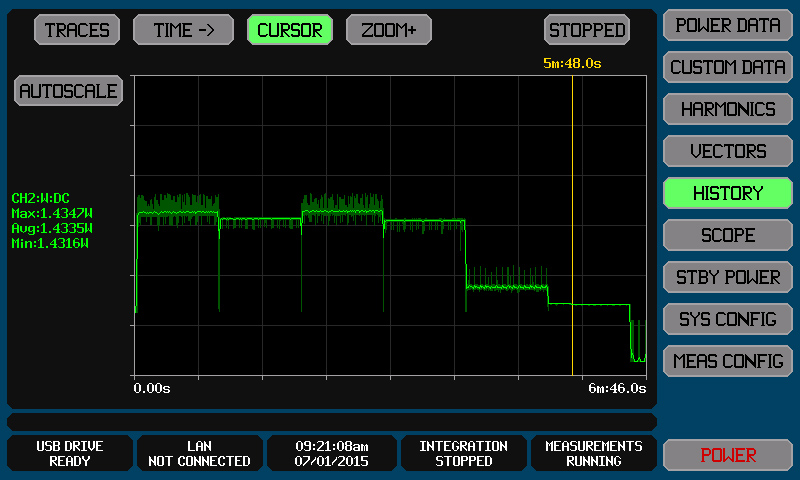The width and height of the screenshot is (800, 480).
Task: Switch to the HARMONICS screen
Action: point(728,109)
